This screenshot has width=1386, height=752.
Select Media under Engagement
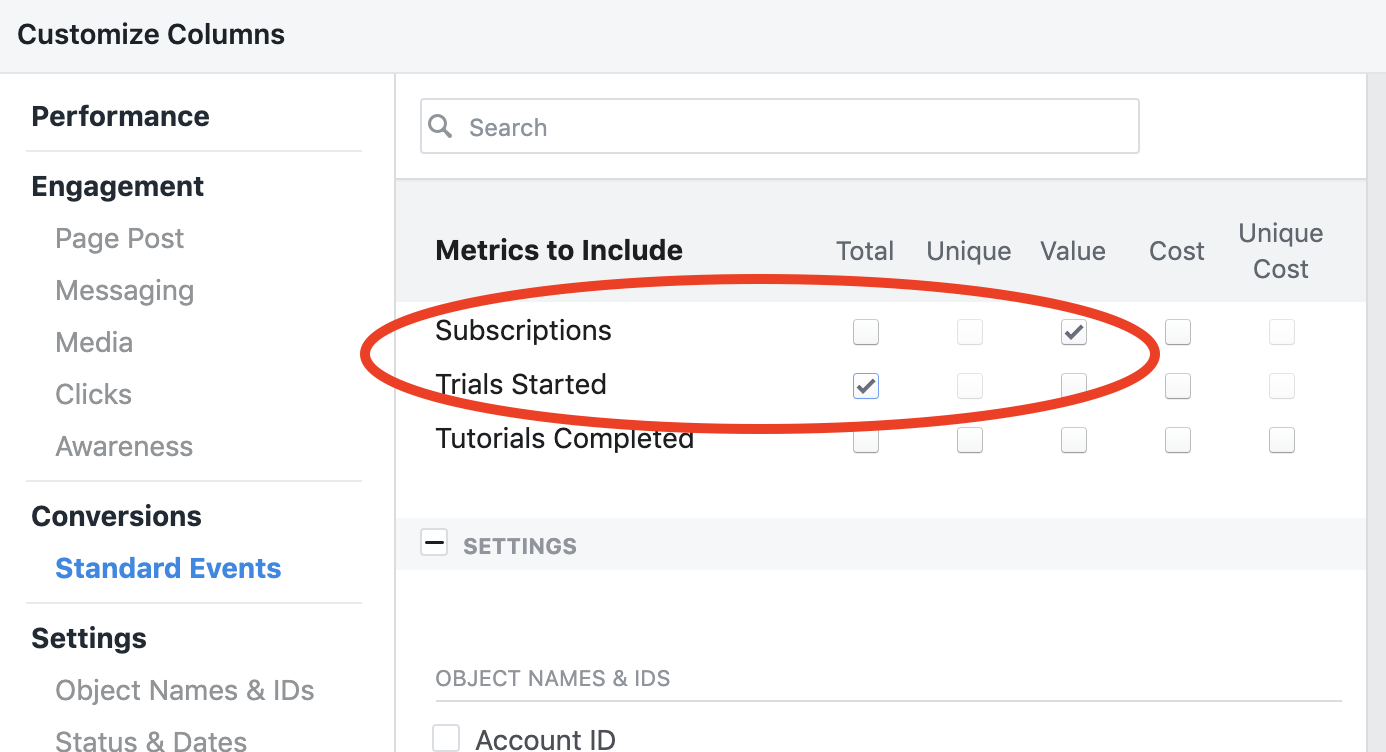coord(94,342)
